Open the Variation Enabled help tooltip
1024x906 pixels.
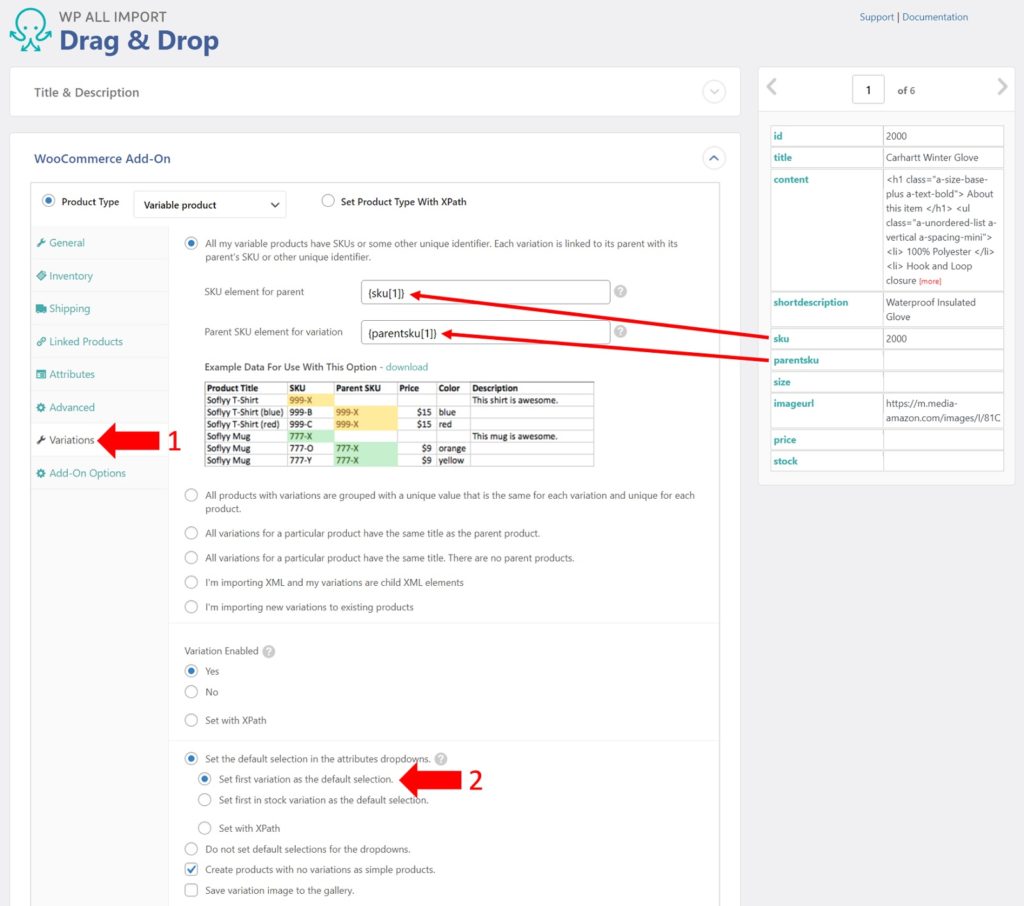(268, 651)
